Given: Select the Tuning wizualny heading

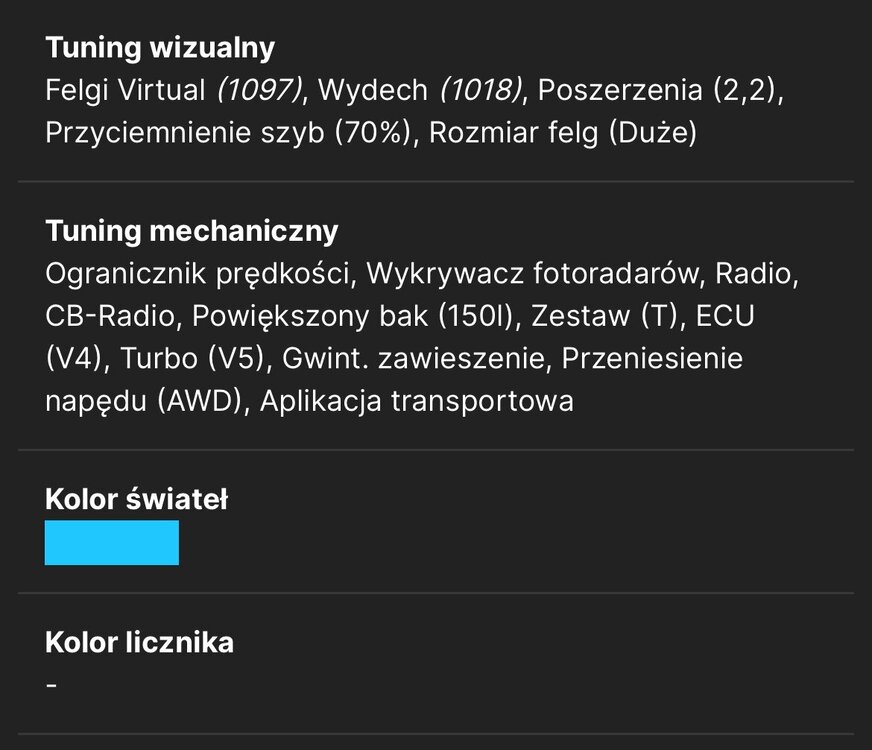Looking at the screenshot, I should click(160, 48).
